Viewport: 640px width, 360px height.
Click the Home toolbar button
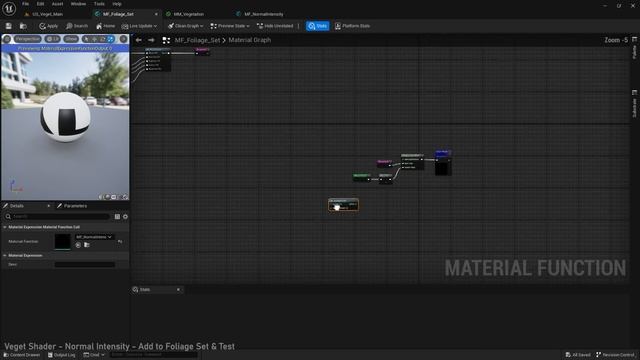pyautogui.click(x=105, y=26)
